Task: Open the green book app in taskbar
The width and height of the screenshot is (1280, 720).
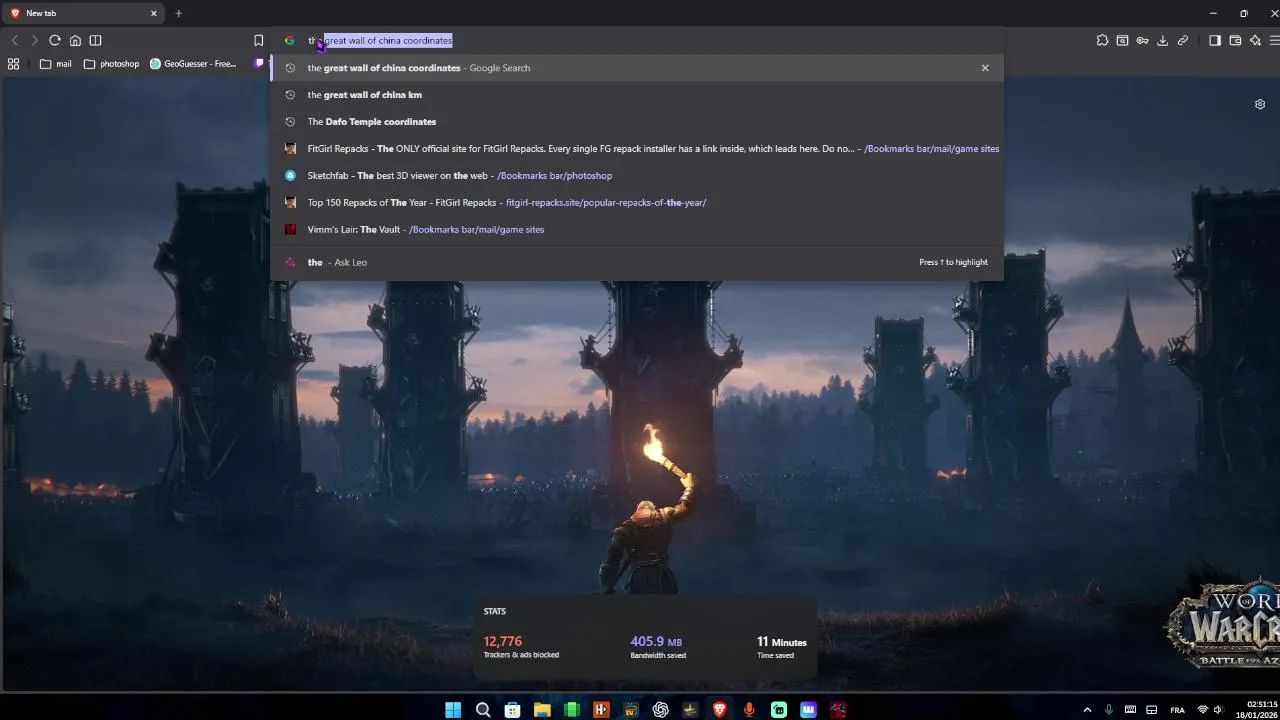Action: [571, 710]
